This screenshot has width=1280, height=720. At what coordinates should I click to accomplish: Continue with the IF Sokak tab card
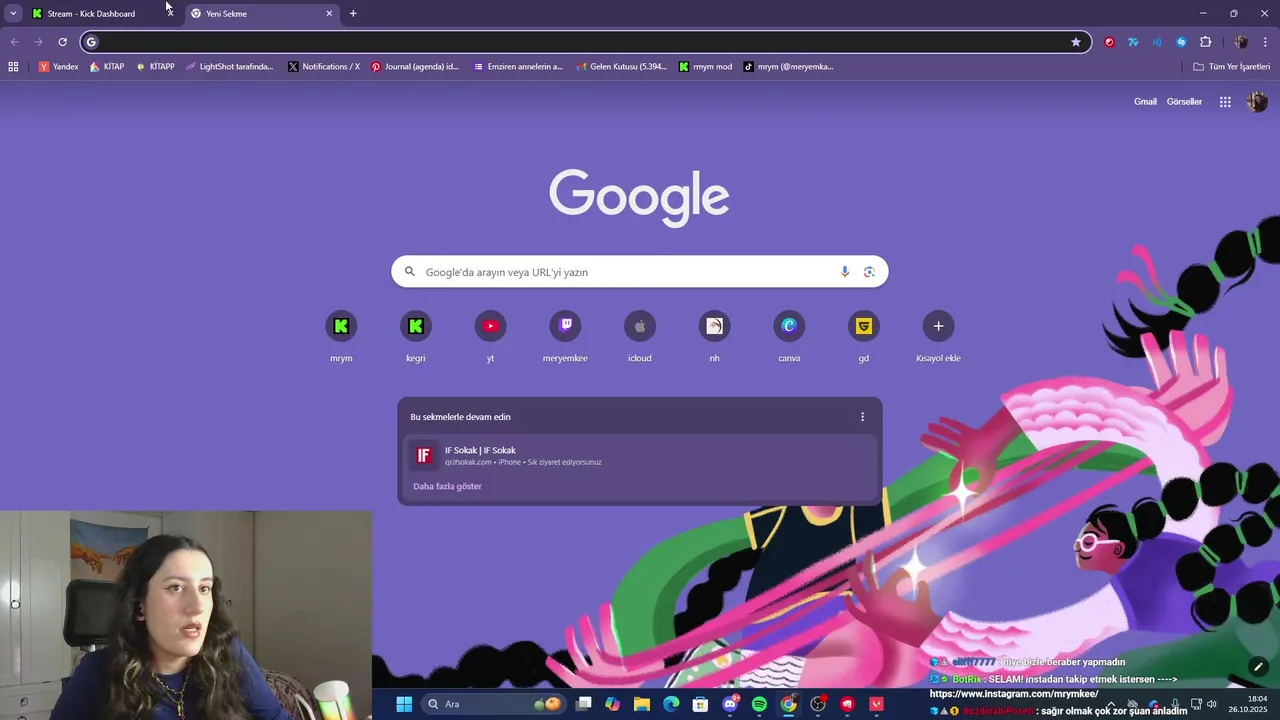click(640, 456)
